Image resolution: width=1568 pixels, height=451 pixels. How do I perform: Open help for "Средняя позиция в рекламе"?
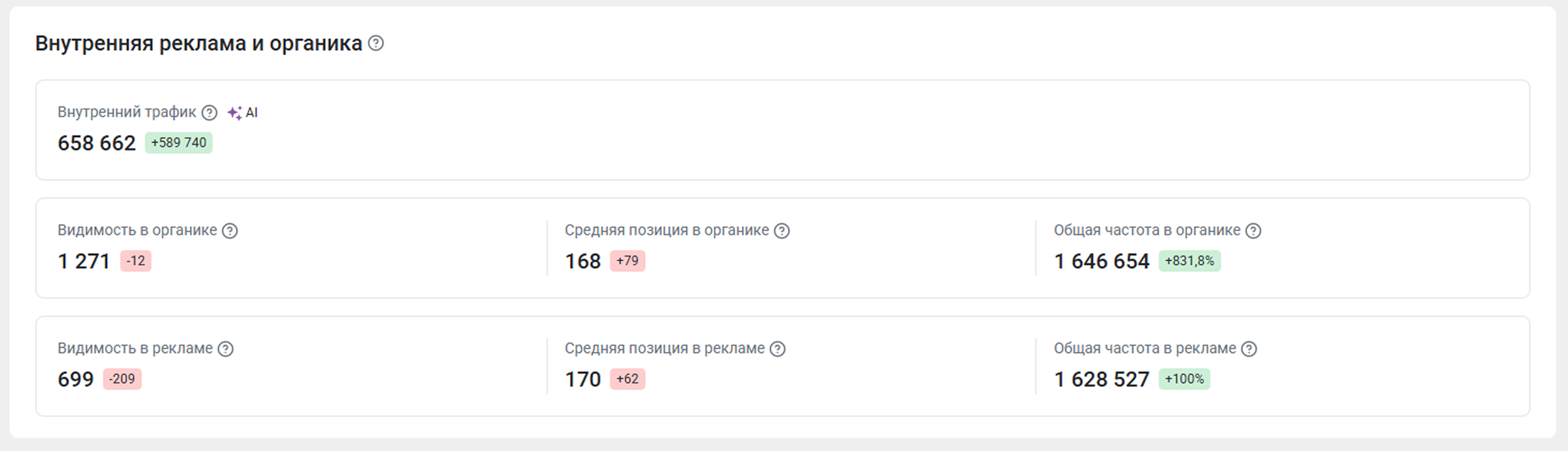(x=778, y=349)
